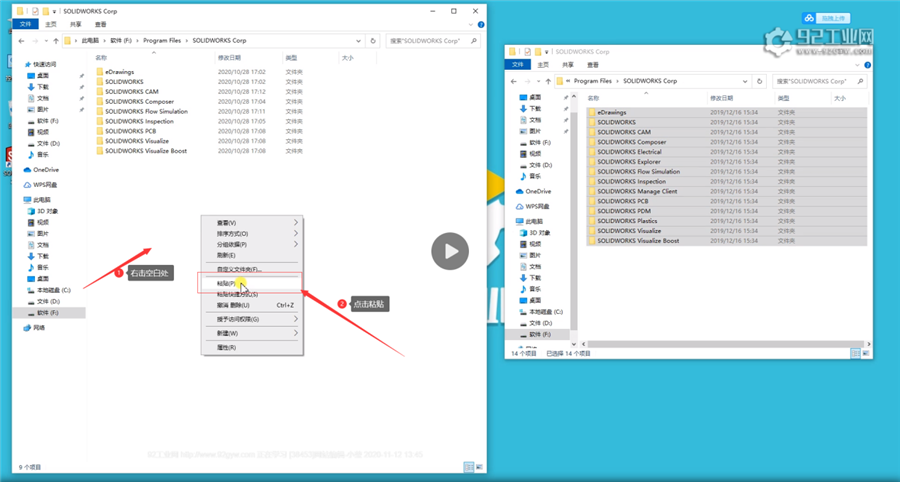
Task: Switch left window to large icons view
Action: pyautogui.click(x=478, y=467)
